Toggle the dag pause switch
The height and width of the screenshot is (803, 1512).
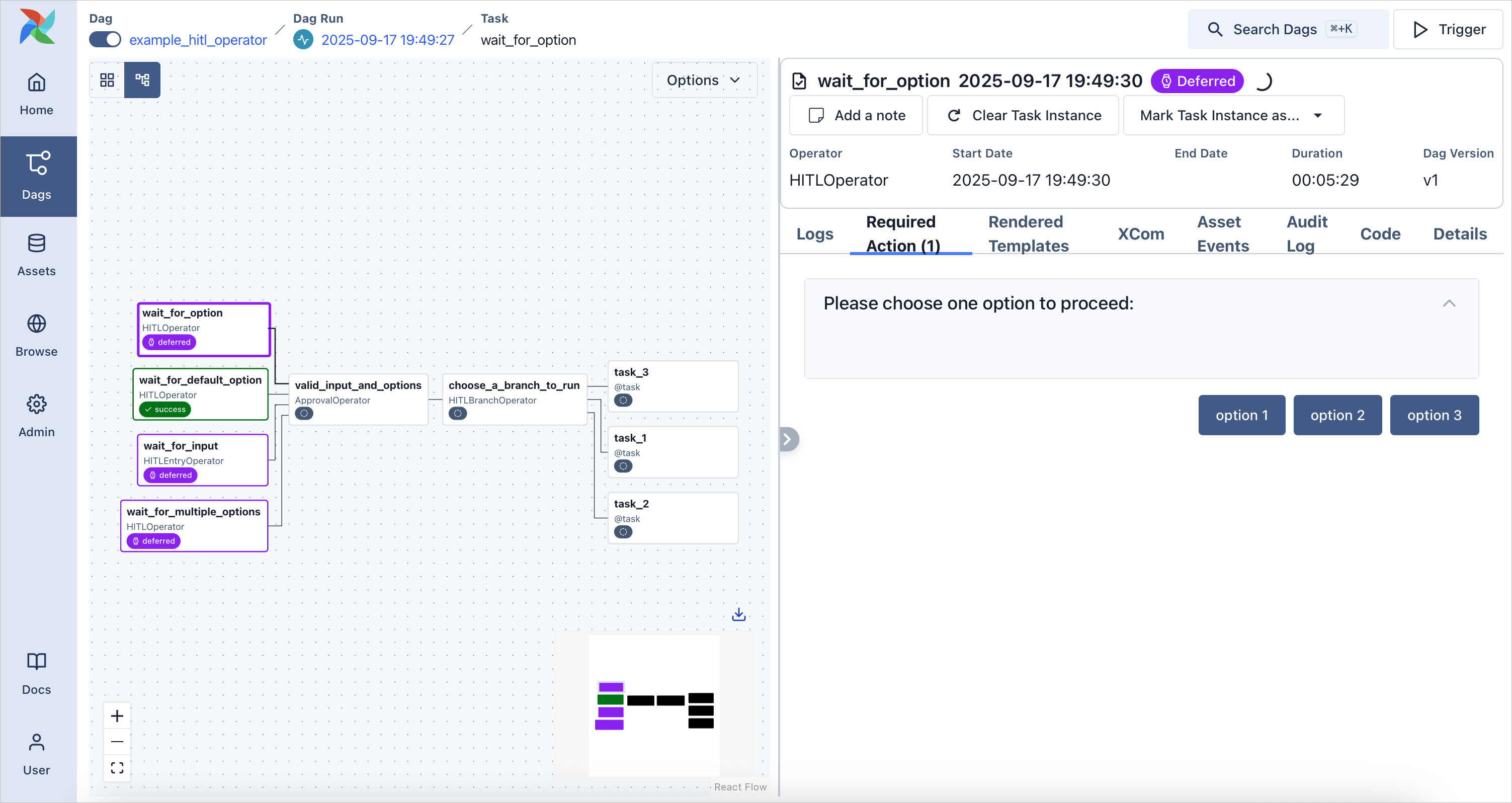pyautogui.click(x=105, y=39)
